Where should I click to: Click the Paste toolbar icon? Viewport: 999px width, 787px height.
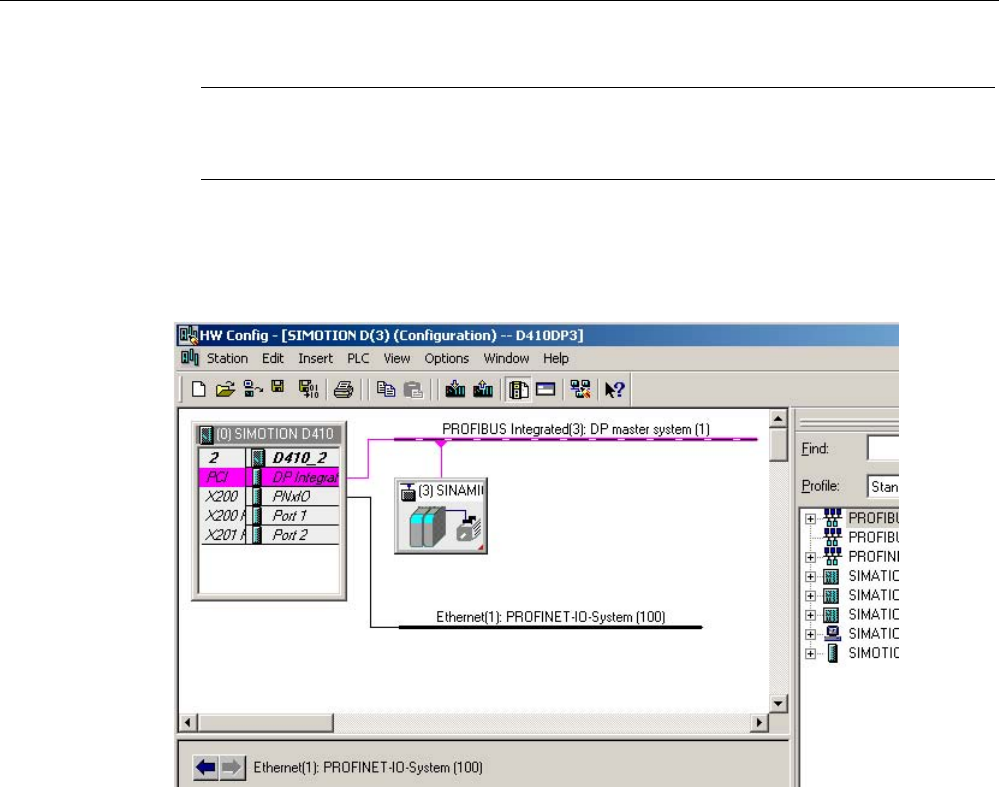pos(413,389)
